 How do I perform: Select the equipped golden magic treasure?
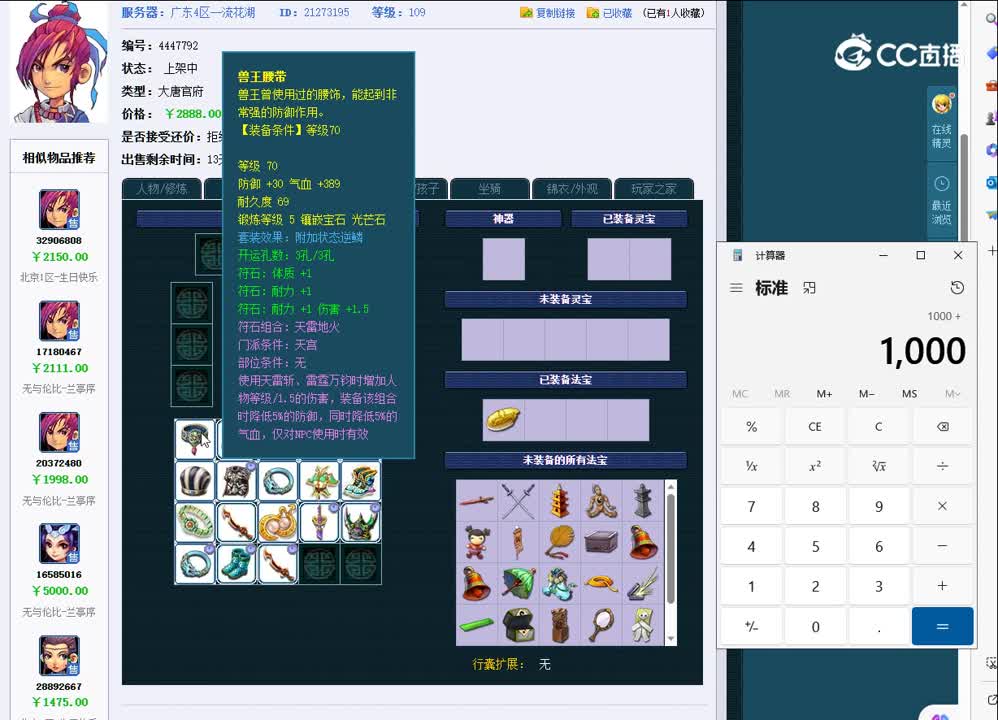pyautogui.click(x=503, y=420)
